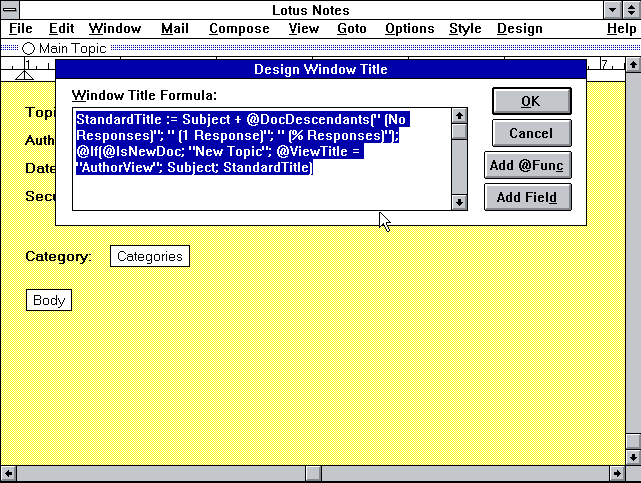Open the File menu

20,29
